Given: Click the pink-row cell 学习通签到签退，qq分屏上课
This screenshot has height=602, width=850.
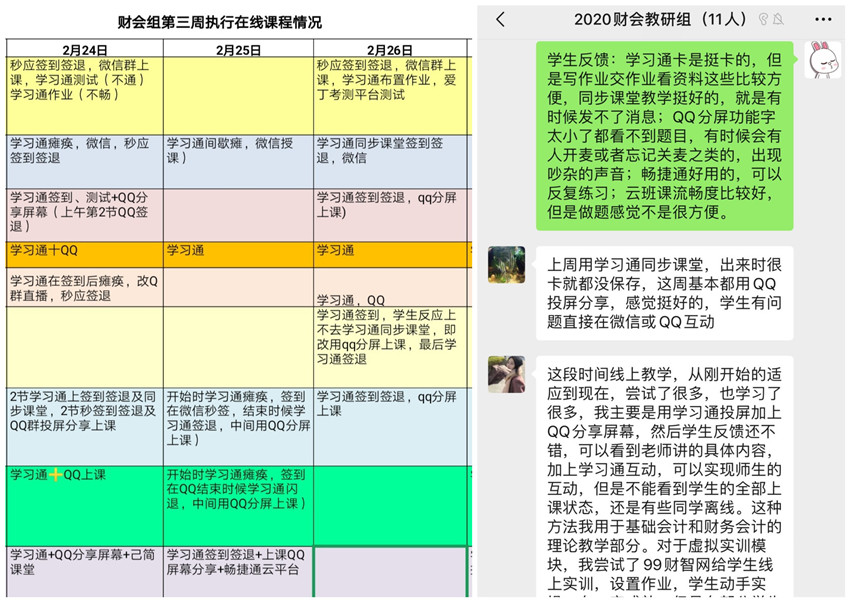Looking at the screenshot, I should point(390,215).
